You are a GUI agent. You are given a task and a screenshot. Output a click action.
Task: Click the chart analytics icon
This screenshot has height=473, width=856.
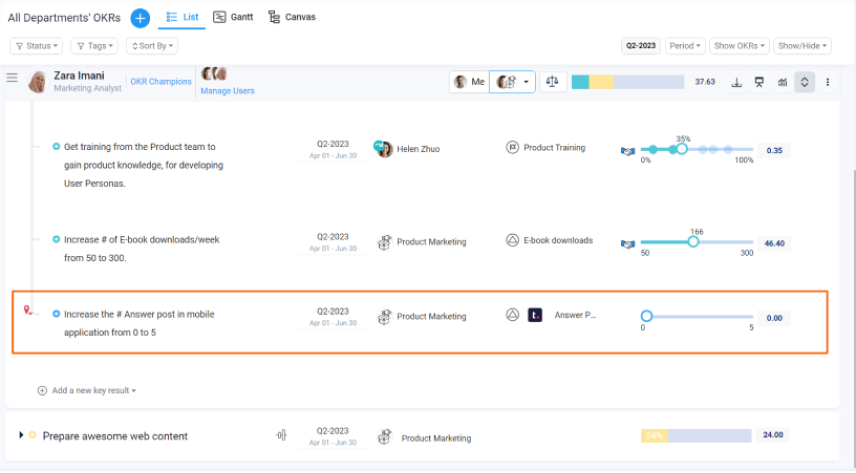tap(782, 82)
